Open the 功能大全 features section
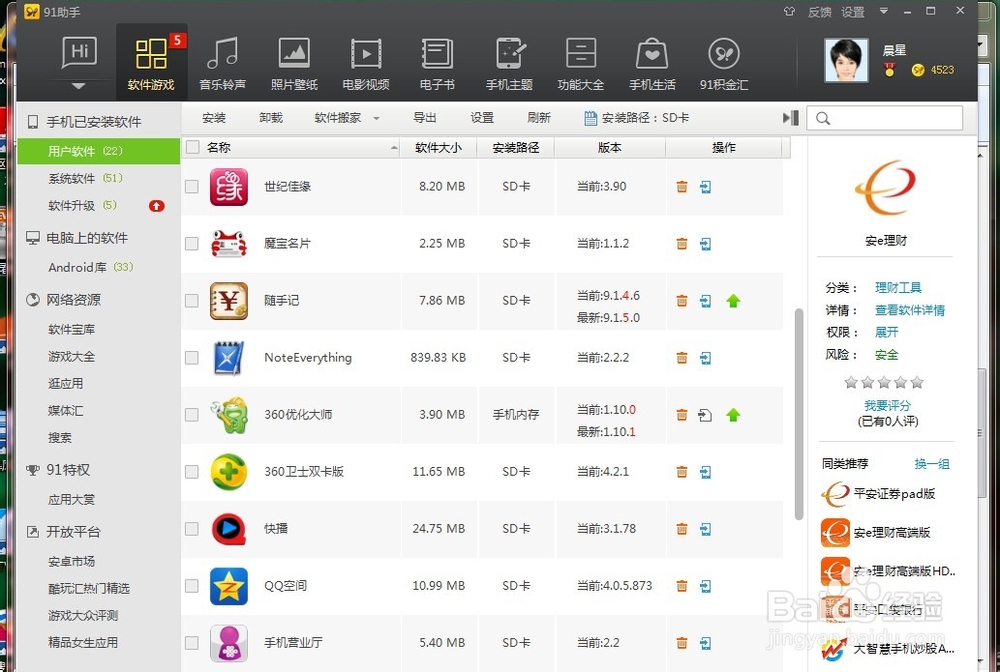This screenshot has height=672, width=1000. point(580,63)
